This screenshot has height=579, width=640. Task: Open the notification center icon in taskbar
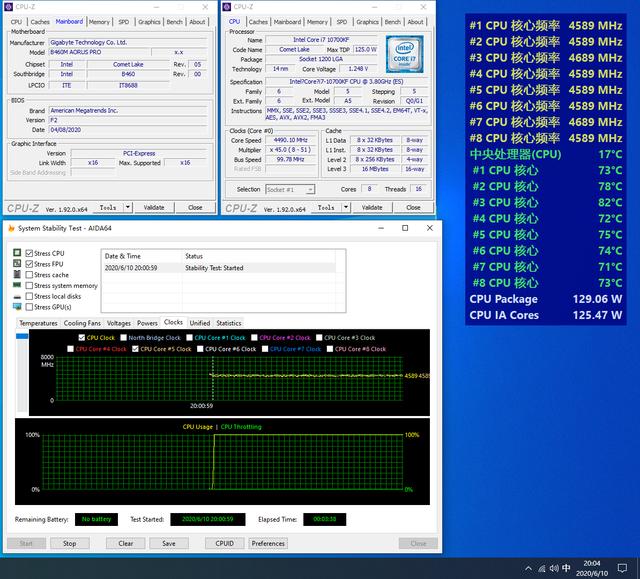click(x=622, y=568)
